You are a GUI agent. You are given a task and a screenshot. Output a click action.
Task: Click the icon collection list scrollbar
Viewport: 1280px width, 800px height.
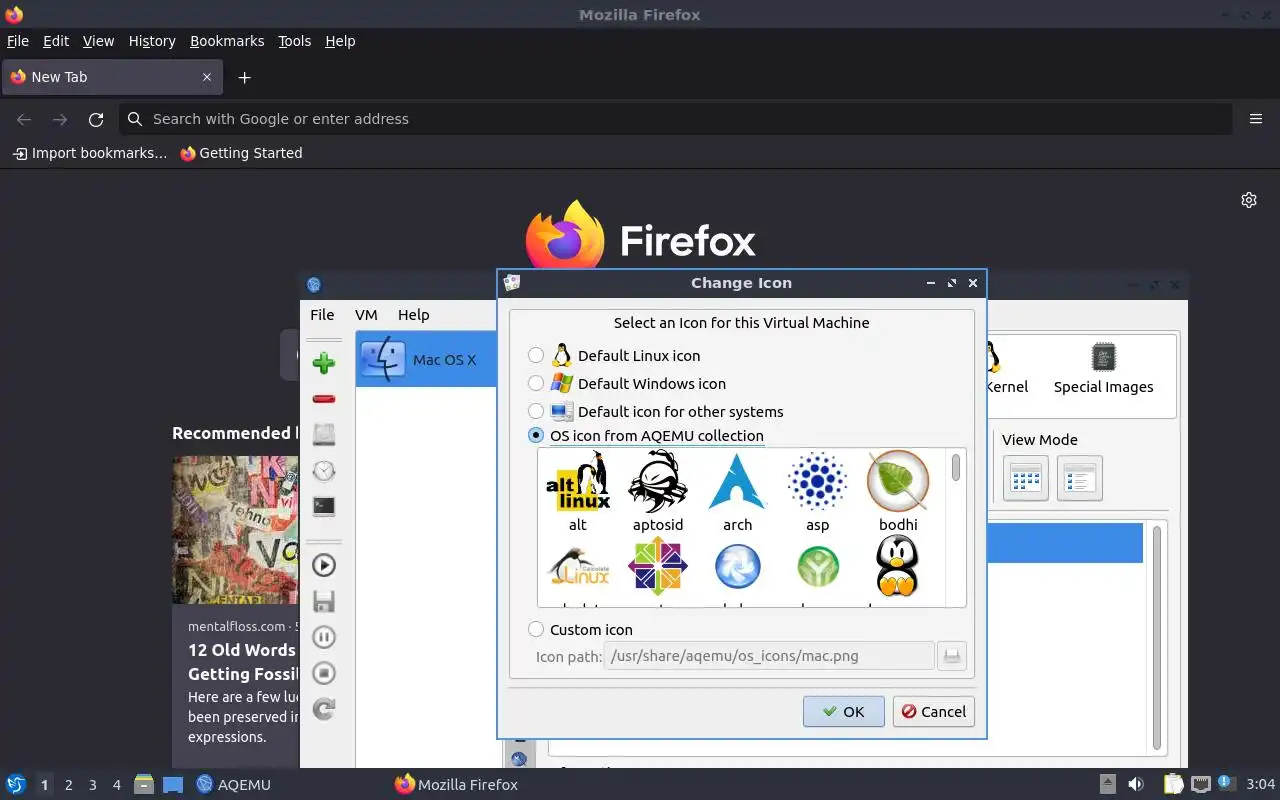[956, 468]
